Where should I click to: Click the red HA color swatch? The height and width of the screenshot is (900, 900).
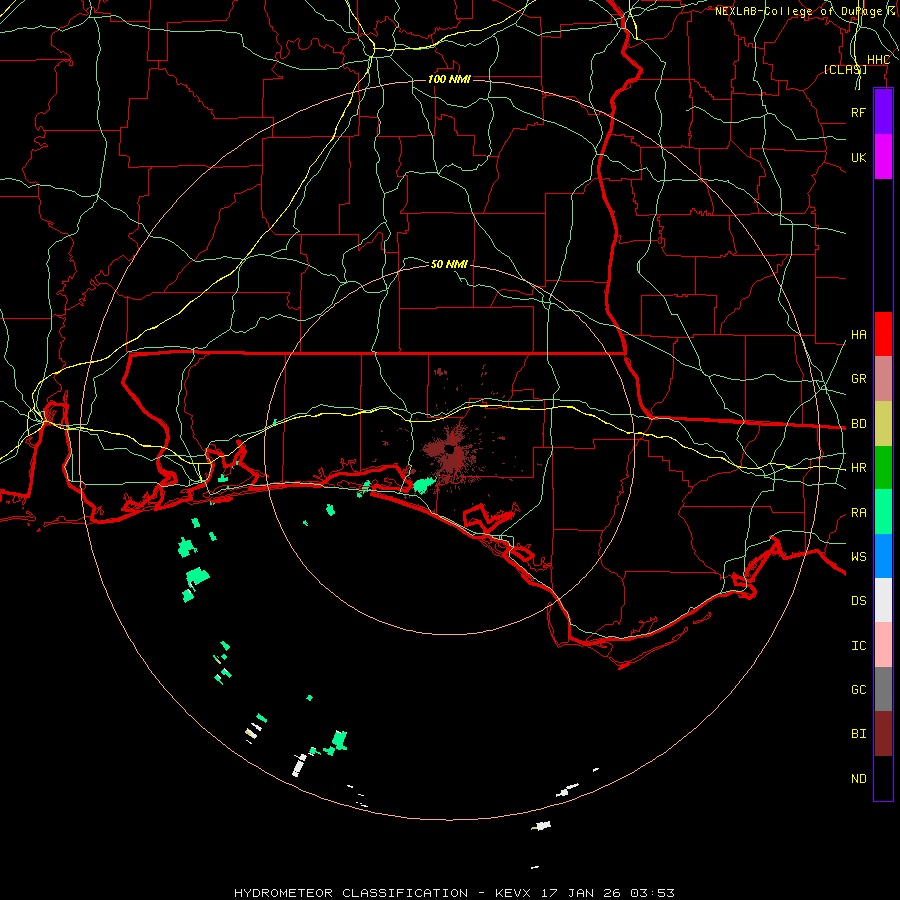(883, 334)
